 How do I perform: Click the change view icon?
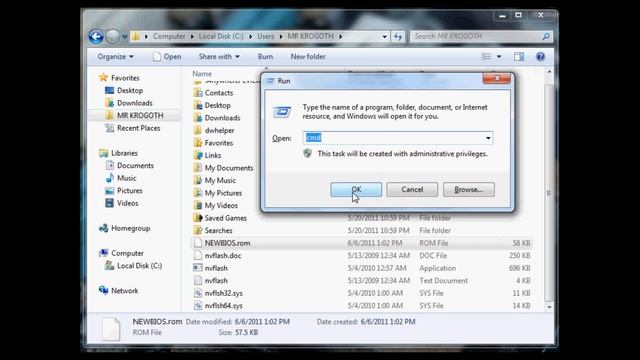[486, 57]
